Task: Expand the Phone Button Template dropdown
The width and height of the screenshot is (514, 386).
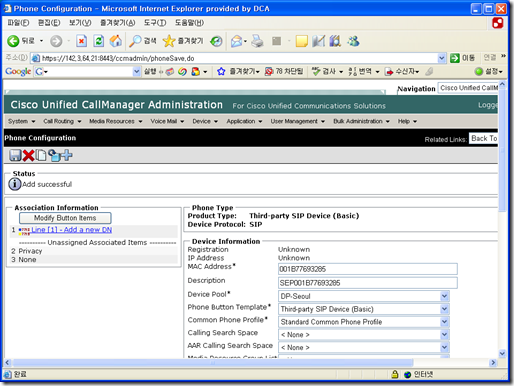Action: click(x=444, y=309)
